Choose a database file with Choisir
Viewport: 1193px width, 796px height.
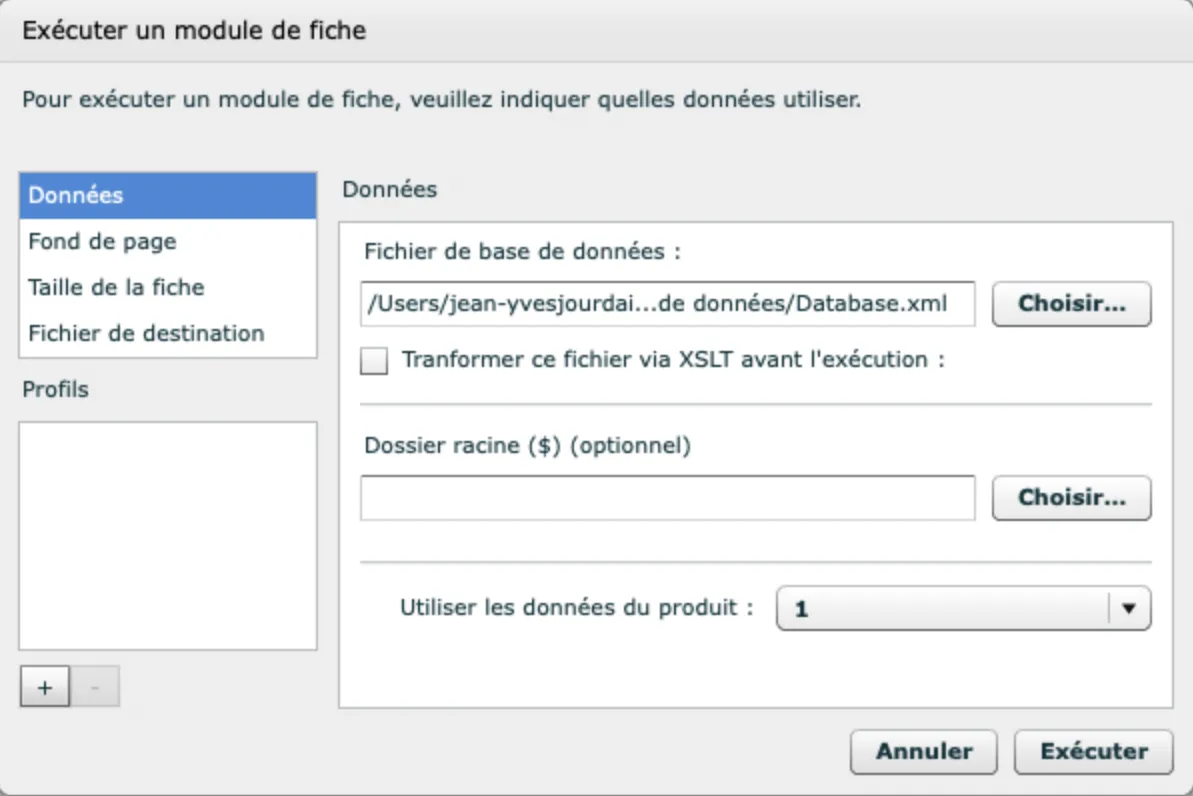pos(1071,304)
